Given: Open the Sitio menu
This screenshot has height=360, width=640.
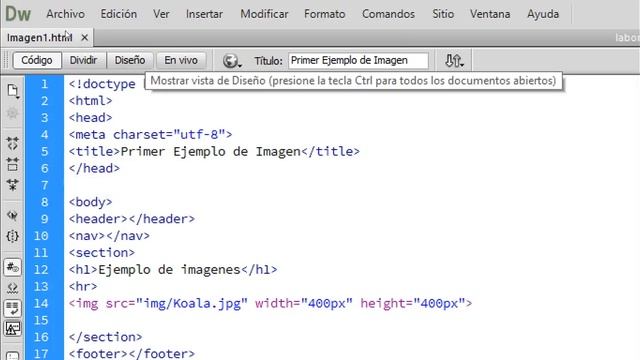Looking at the screenshot, I should pos(443,14).
